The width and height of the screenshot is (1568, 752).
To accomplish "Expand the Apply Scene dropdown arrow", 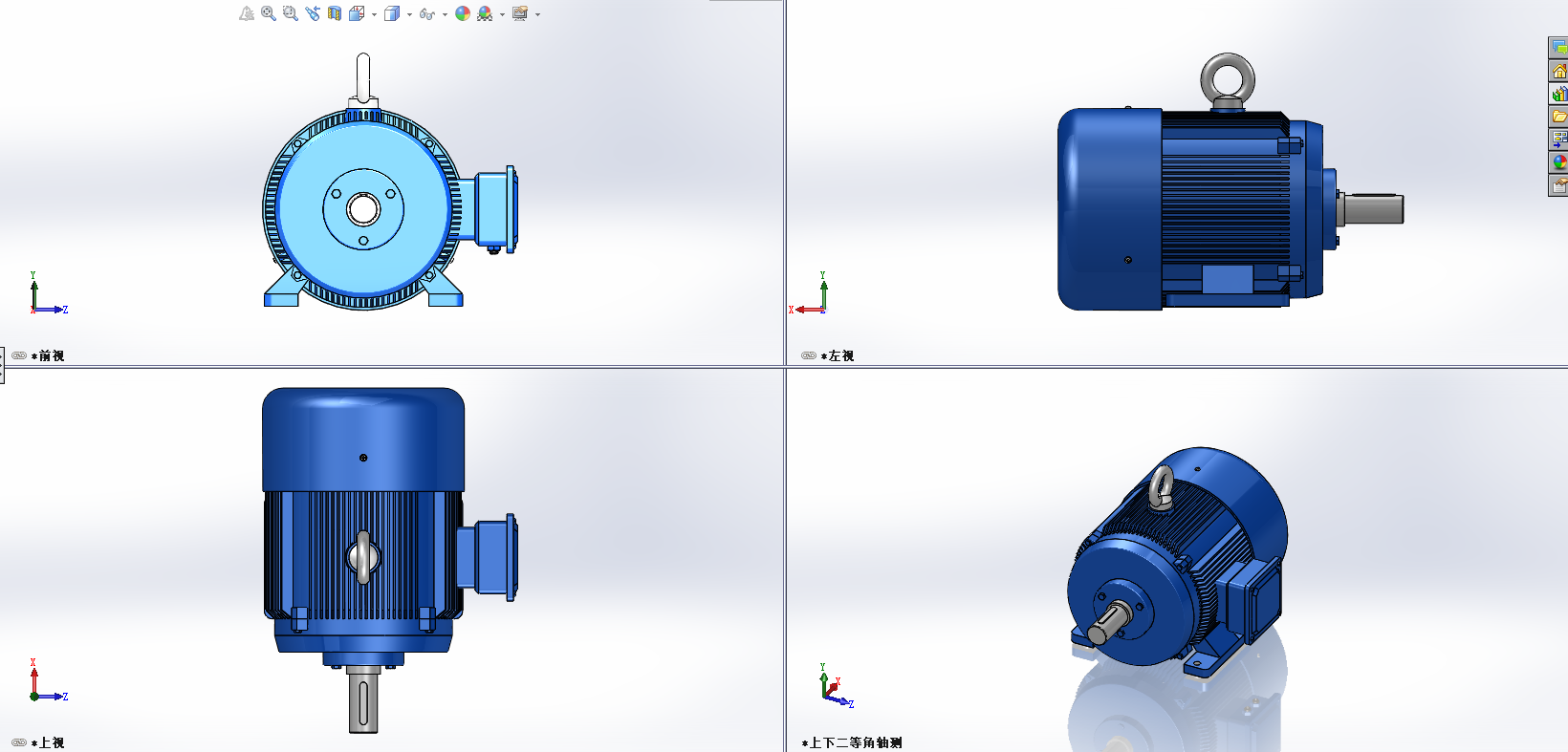I will click(502, 14).
